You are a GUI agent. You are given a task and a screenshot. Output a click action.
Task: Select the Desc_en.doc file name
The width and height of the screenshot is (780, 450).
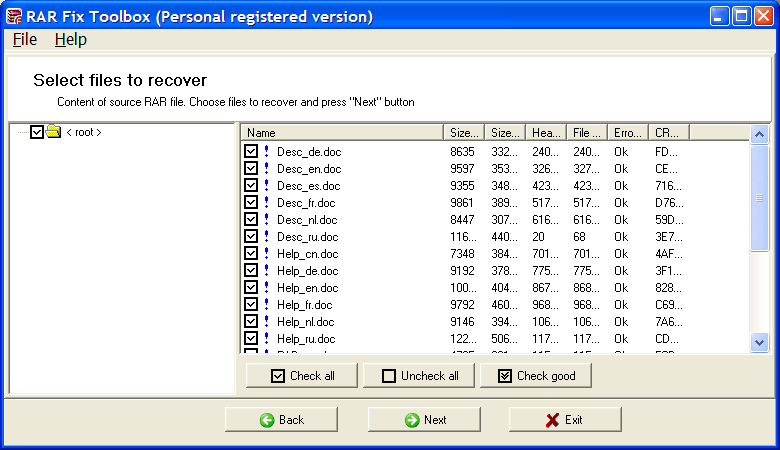pyautogui.click(x=309, y=169)
